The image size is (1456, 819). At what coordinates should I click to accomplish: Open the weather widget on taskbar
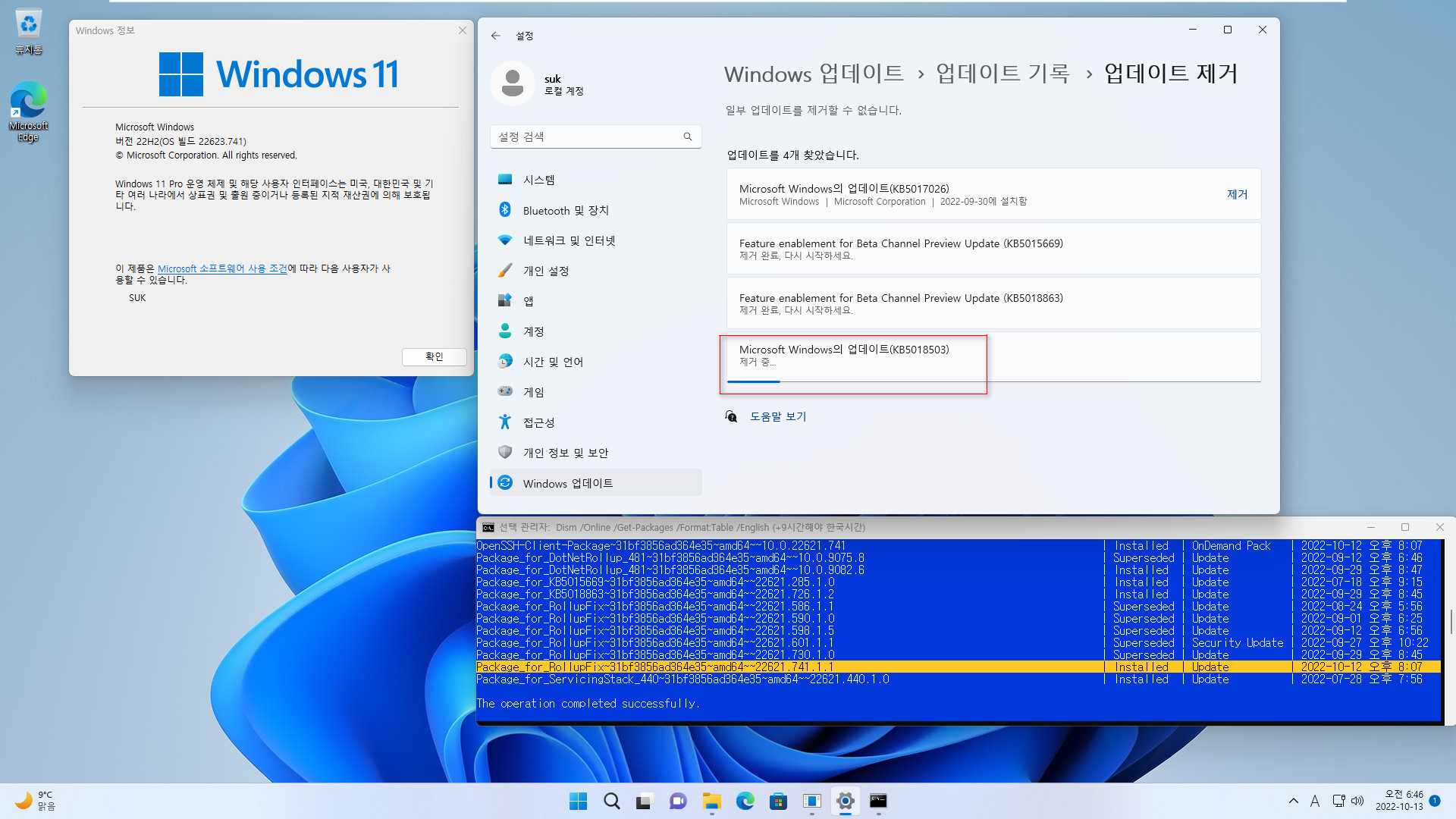coord(36,801)
